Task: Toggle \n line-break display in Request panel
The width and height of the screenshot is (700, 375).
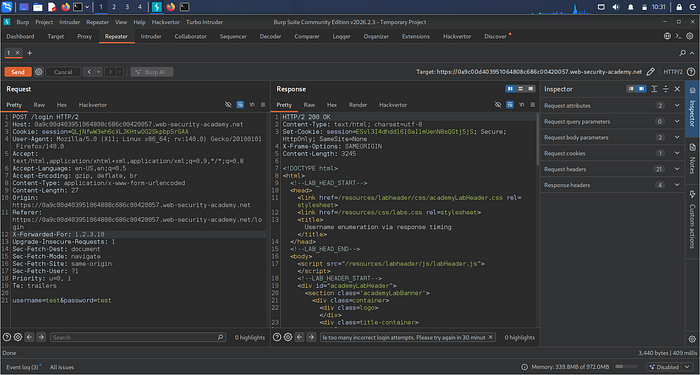Action: 252,105
